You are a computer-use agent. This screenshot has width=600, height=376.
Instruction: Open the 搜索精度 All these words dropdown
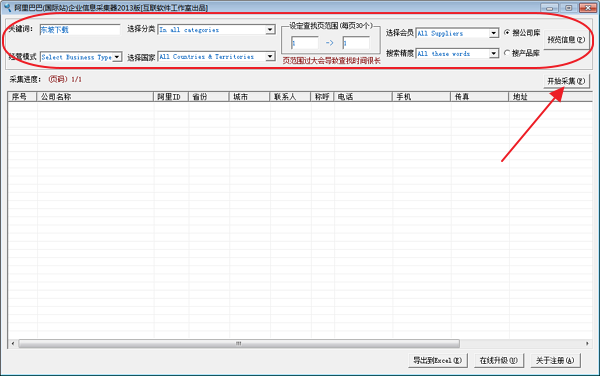457,54
